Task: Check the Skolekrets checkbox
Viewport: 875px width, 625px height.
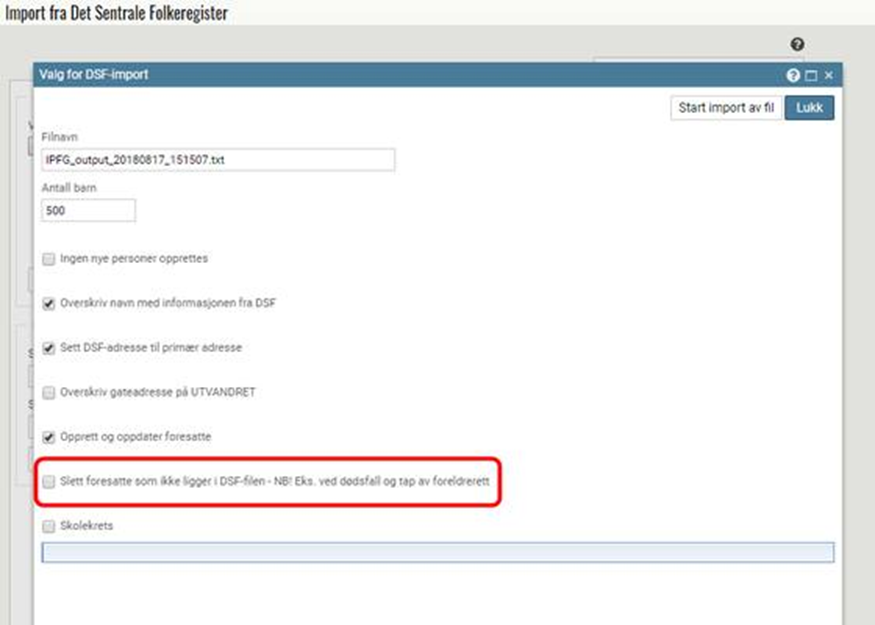Action: [x=49, y=526]
